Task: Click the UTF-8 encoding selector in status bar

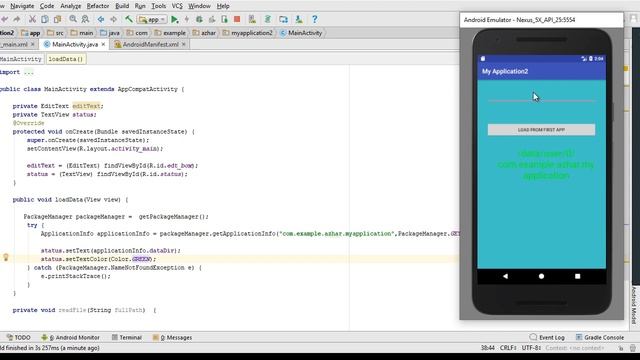Action: [x=531, y=348]
